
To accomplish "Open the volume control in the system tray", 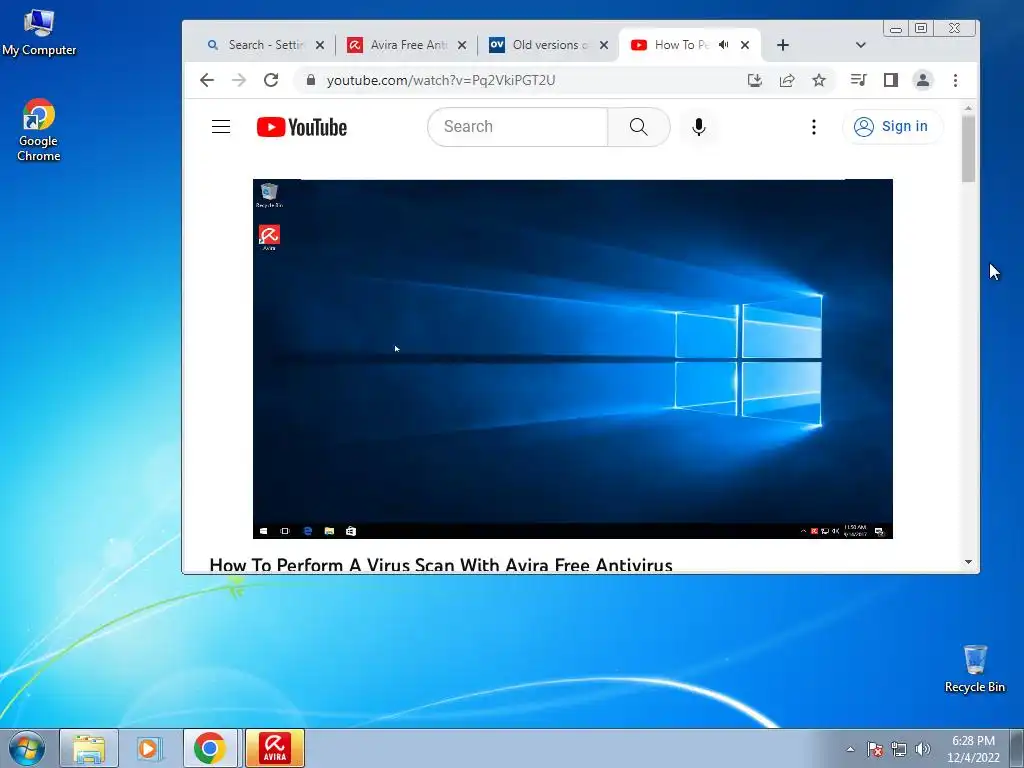I will tap(923, 749).
